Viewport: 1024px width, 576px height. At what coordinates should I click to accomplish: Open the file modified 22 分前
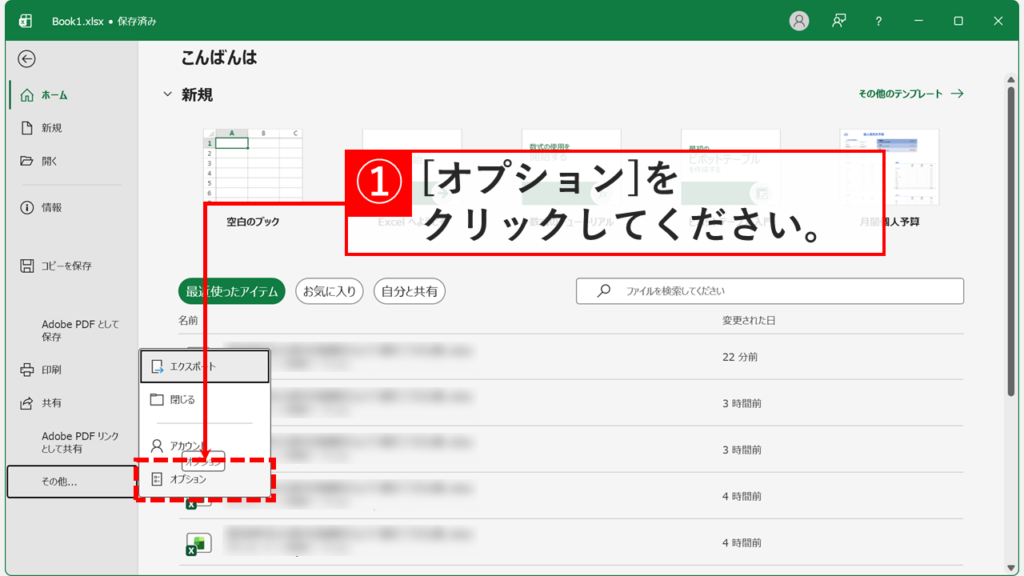point(571,357)
